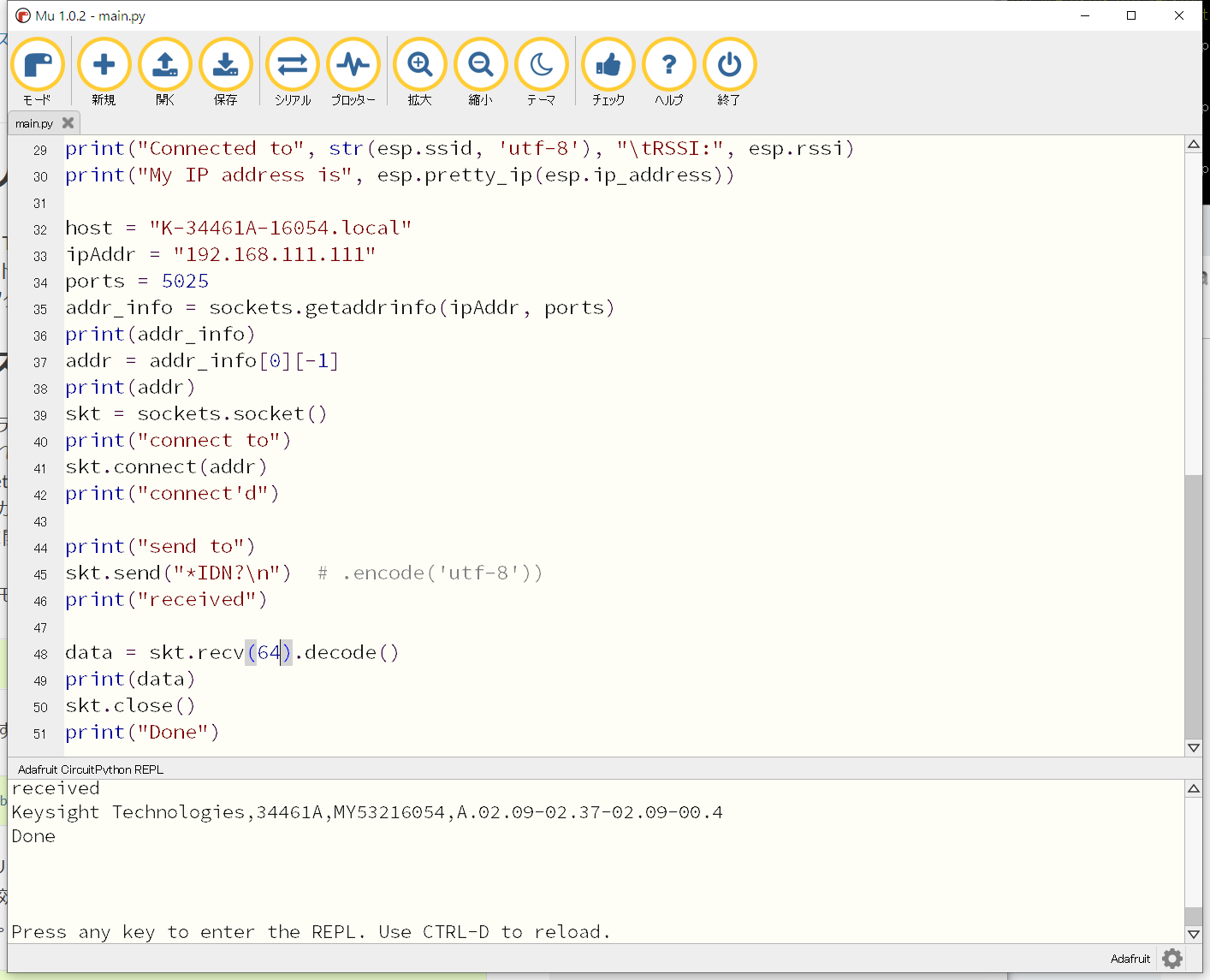The width and height of the screenshot is (1210, 980).
Task: Click the editor vertical scrollbar thumb
Action: tap(1194, 606)
